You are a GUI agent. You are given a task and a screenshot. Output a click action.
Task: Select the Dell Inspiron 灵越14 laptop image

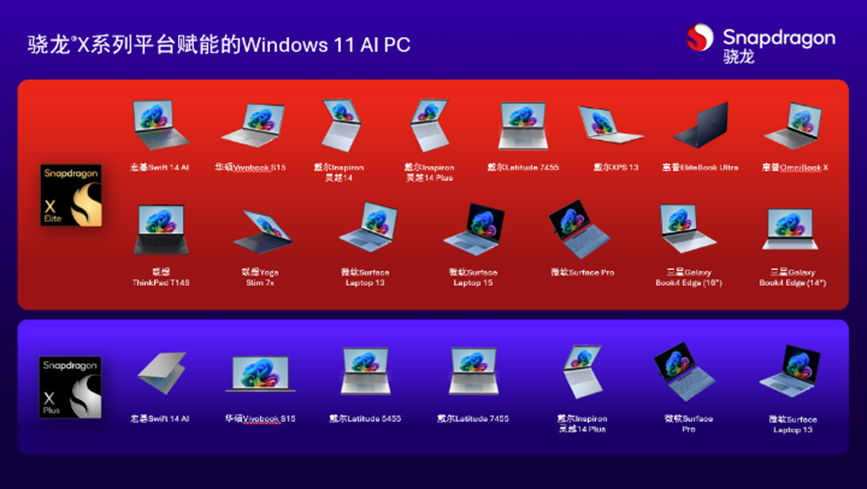[x=341, y=126]
